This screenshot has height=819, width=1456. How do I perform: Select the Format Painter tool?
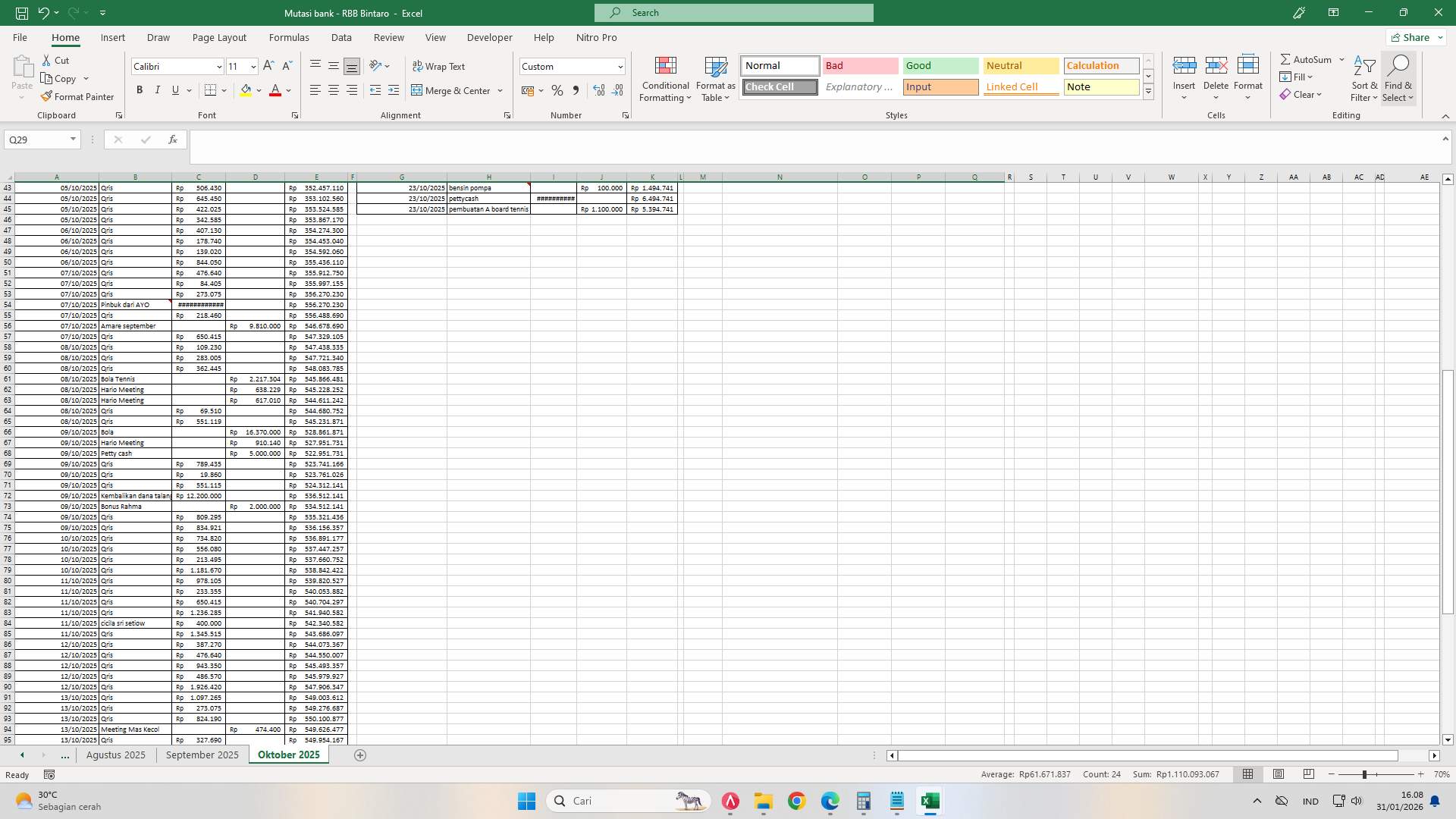[78, 96]
